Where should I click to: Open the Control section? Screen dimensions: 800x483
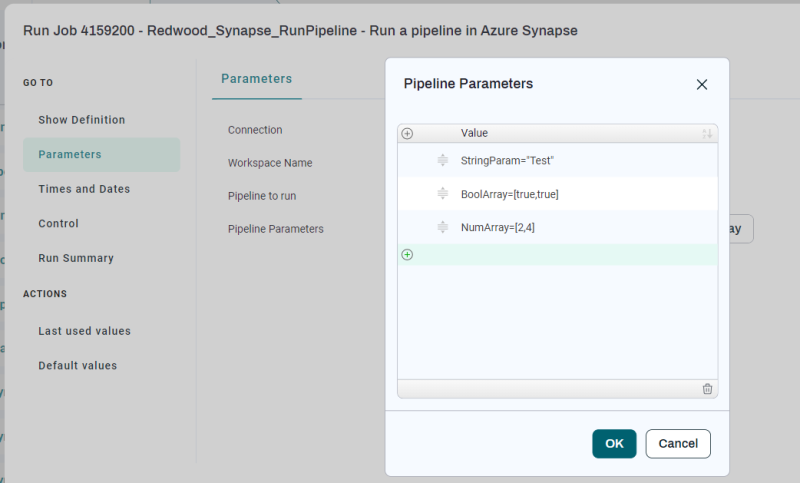pos(59,224)
